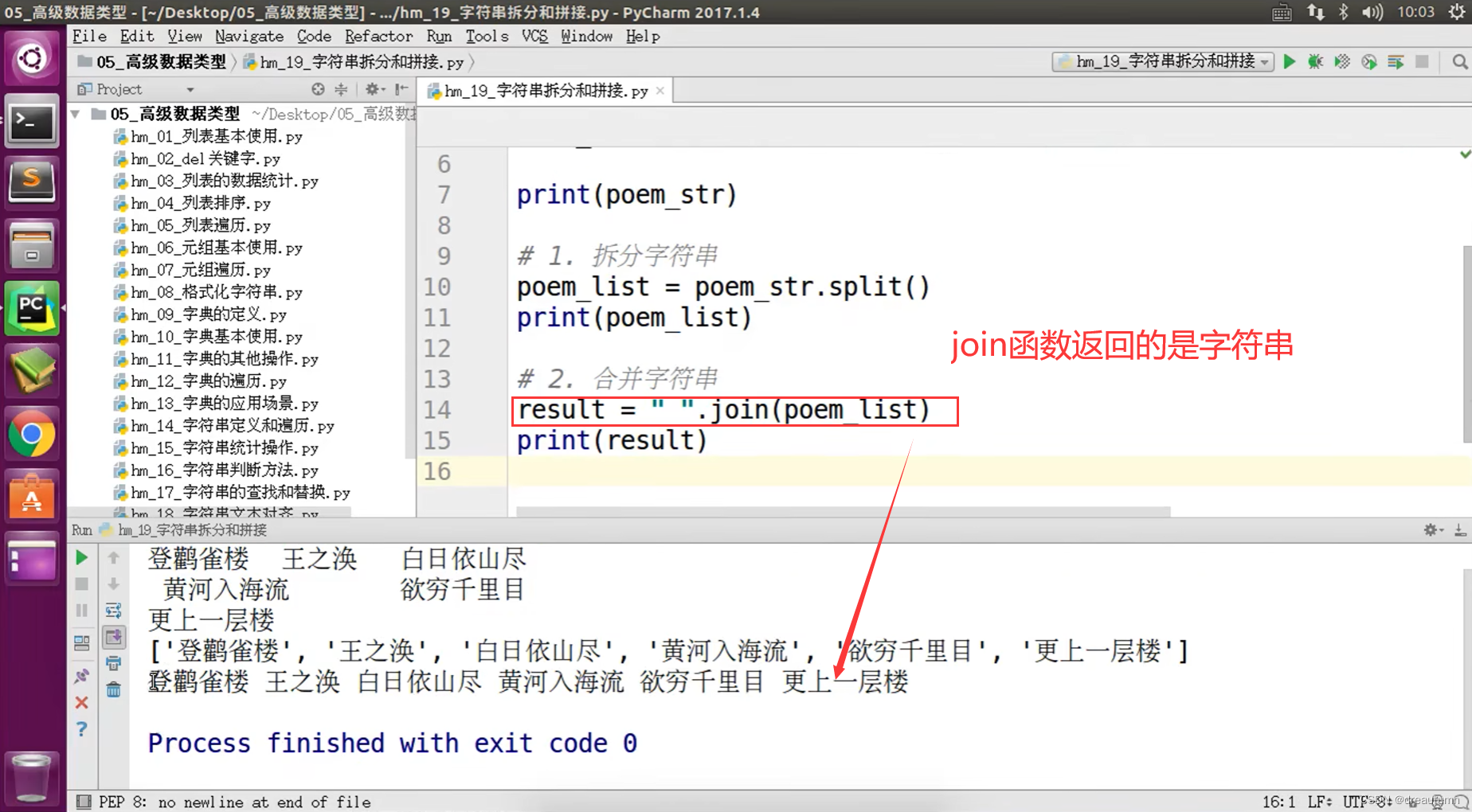Run the program from the main toolbar

1290,61
